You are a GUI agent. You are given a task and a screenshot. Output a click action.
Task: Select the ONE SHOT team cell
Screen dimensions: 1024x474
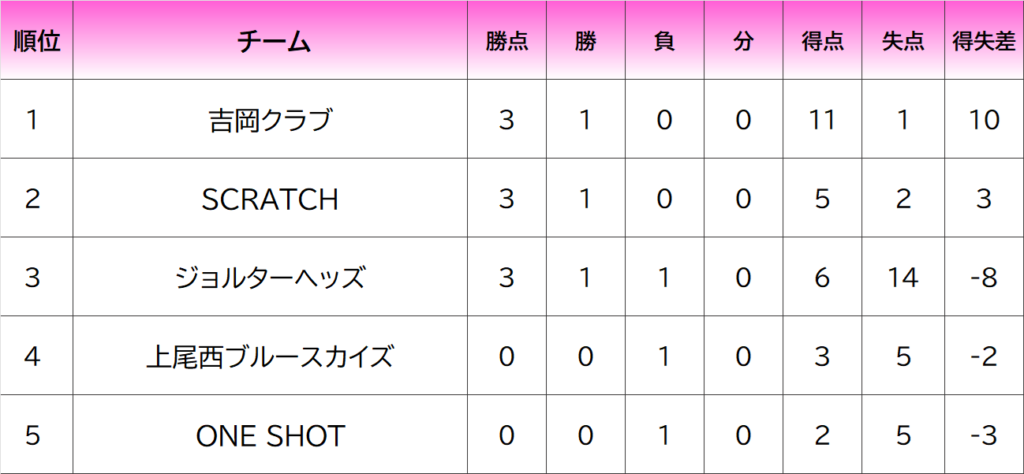coord(270,435)
